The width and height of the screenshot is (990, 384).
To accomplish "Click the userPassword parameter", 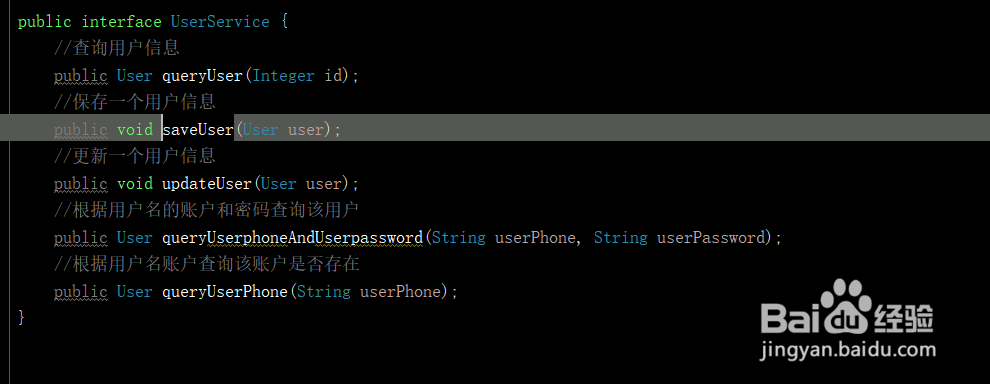I will (x=710, y=238).
